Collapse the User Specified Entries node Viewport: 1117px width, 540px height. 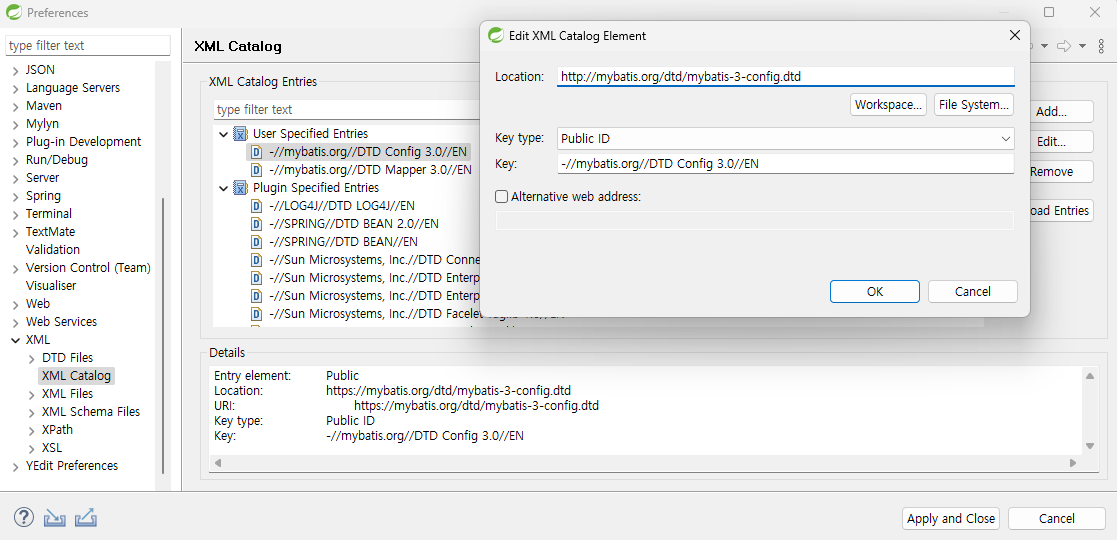(224, 134)
